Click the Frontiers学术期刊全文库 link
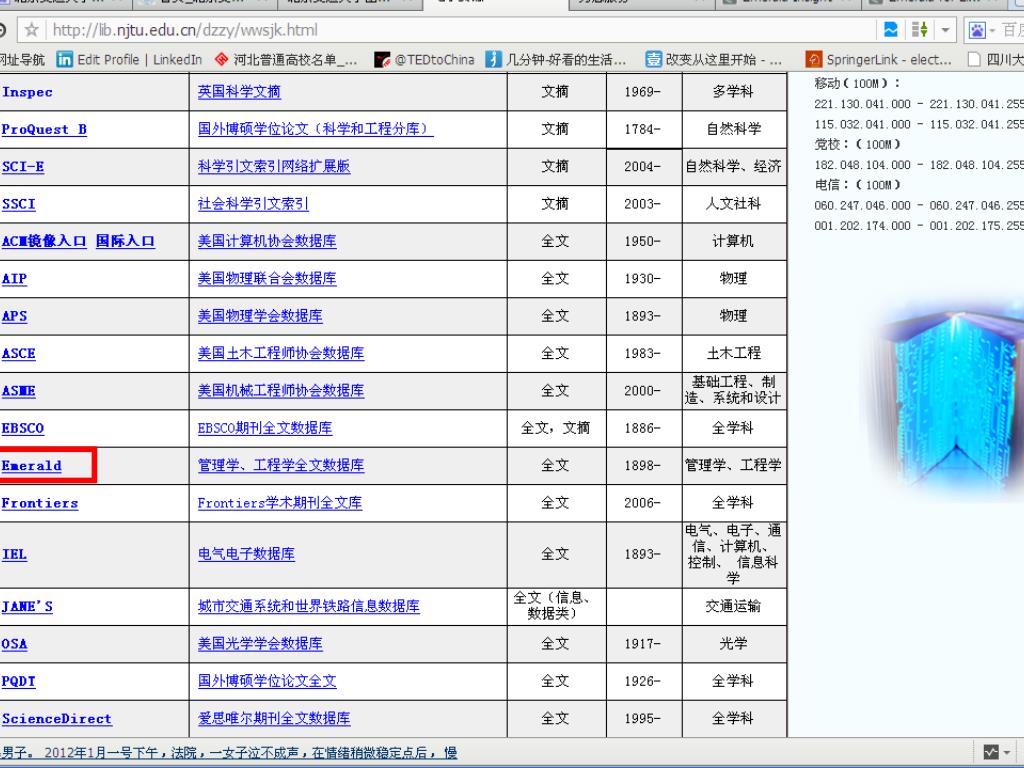 [280, 503]
